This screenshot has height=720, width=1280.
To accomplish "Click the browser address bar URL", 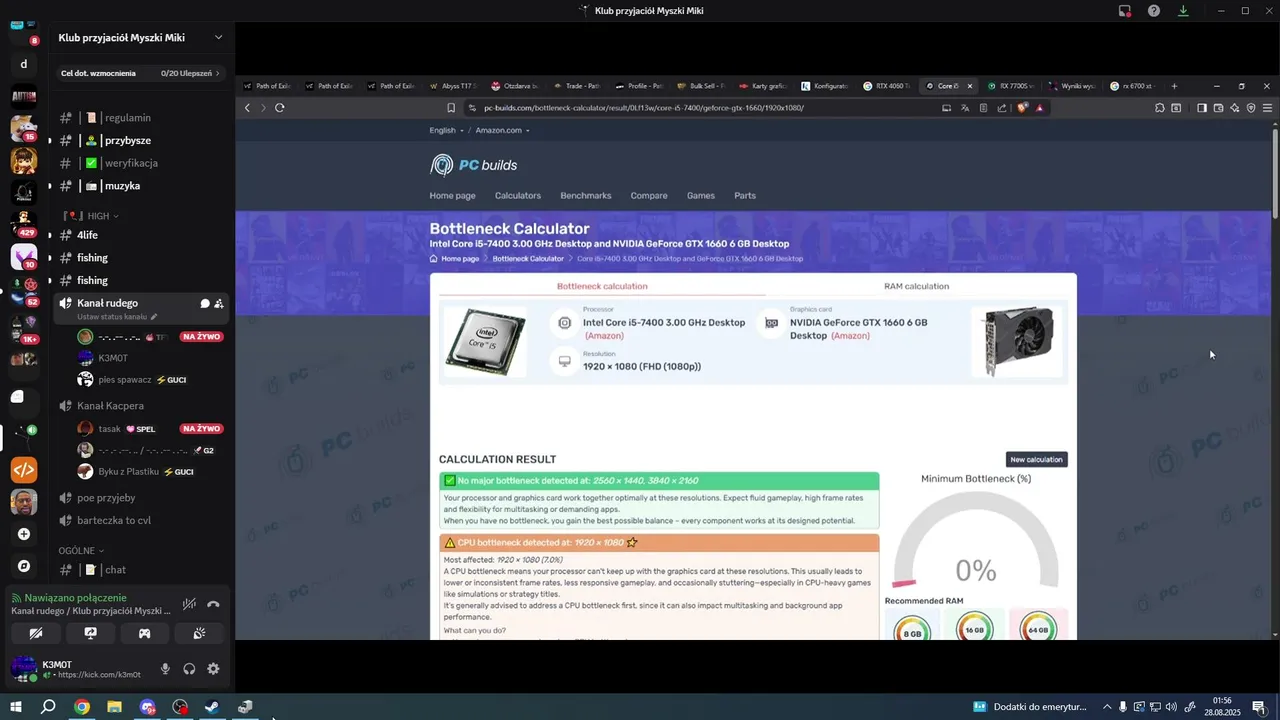I will click(x=644, y=108).
